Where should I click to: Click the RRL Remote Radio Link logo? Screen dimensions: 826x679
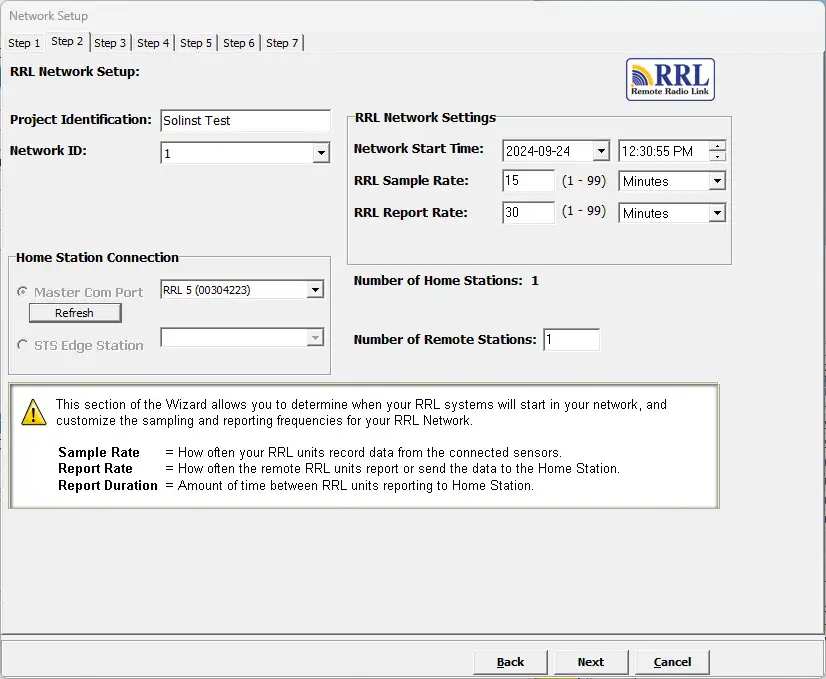[x=670, y=79]
